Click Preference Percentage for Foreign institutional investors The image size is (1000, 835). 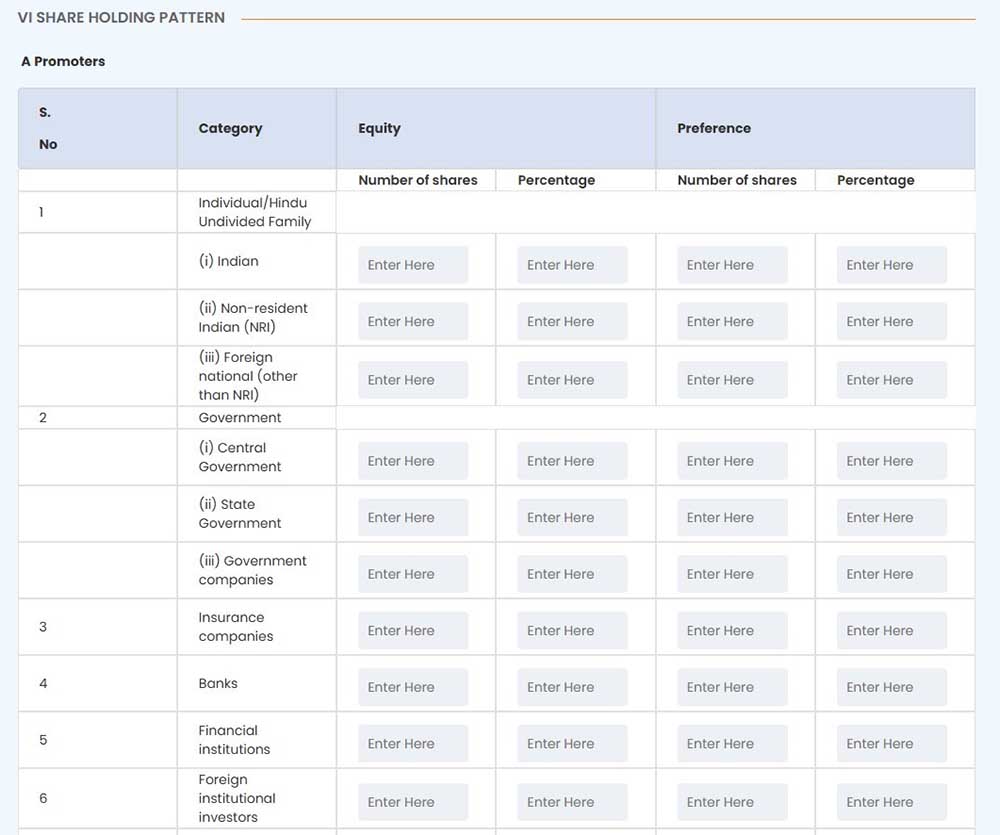click(891, 802)
